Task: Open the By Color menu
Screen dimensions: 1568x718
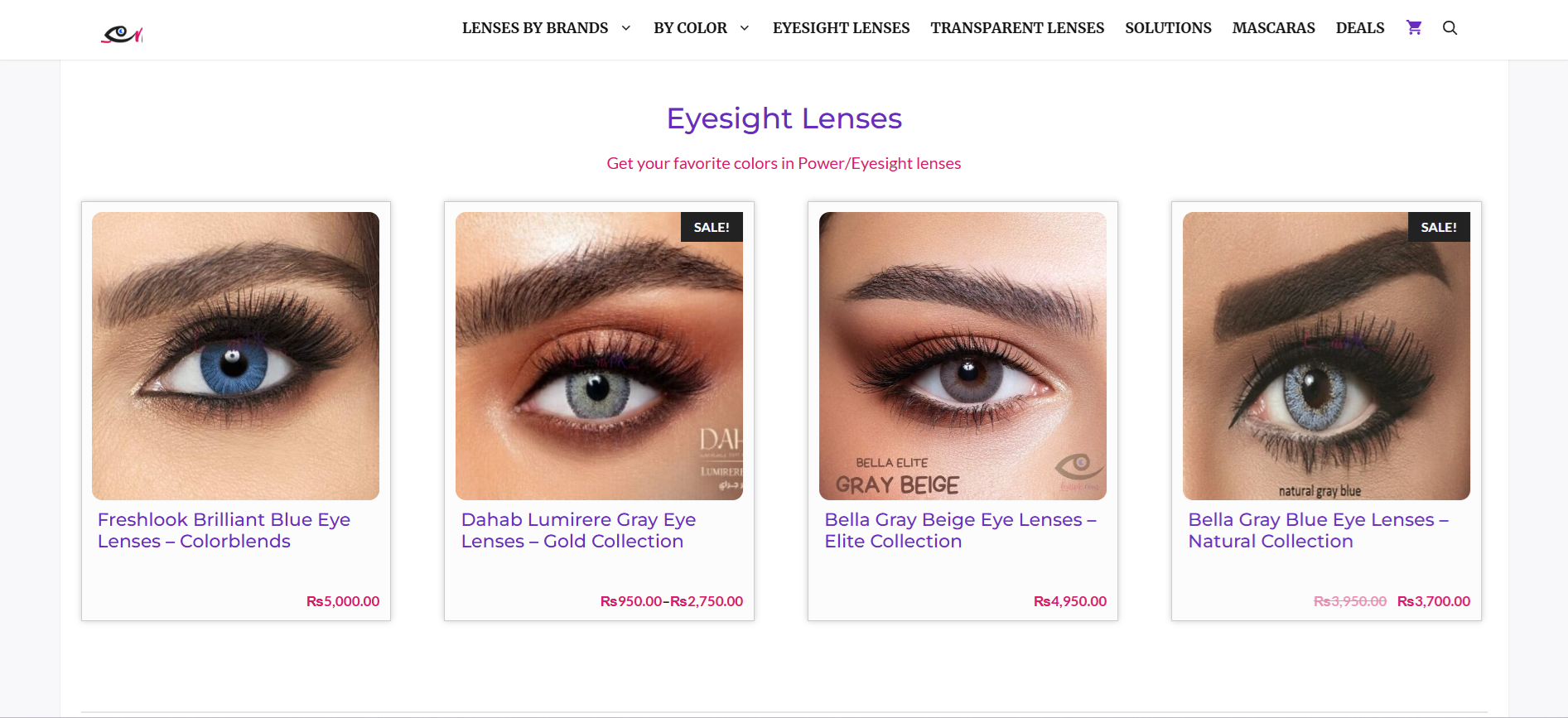Action: (x=690, y=28)
